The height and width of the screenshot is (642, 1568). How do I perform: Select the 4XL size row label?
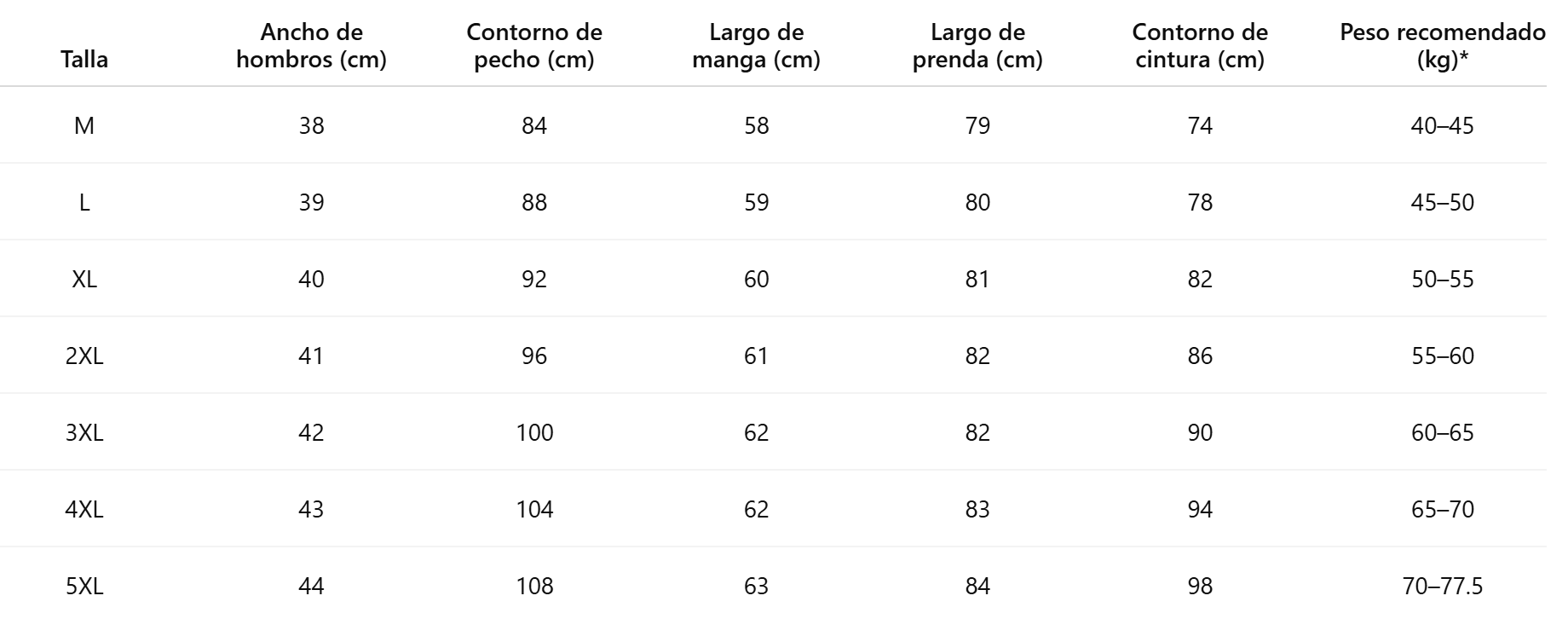point(84,510)
